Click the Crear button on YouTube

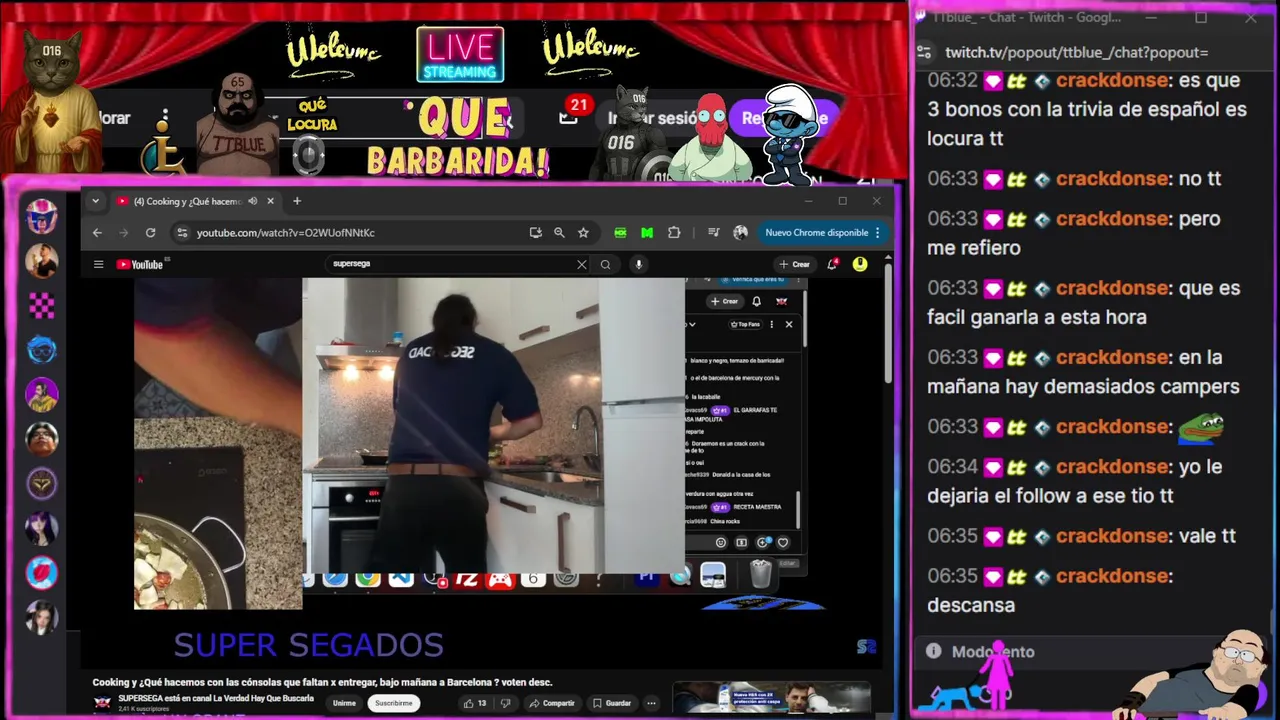pos(795,264)
